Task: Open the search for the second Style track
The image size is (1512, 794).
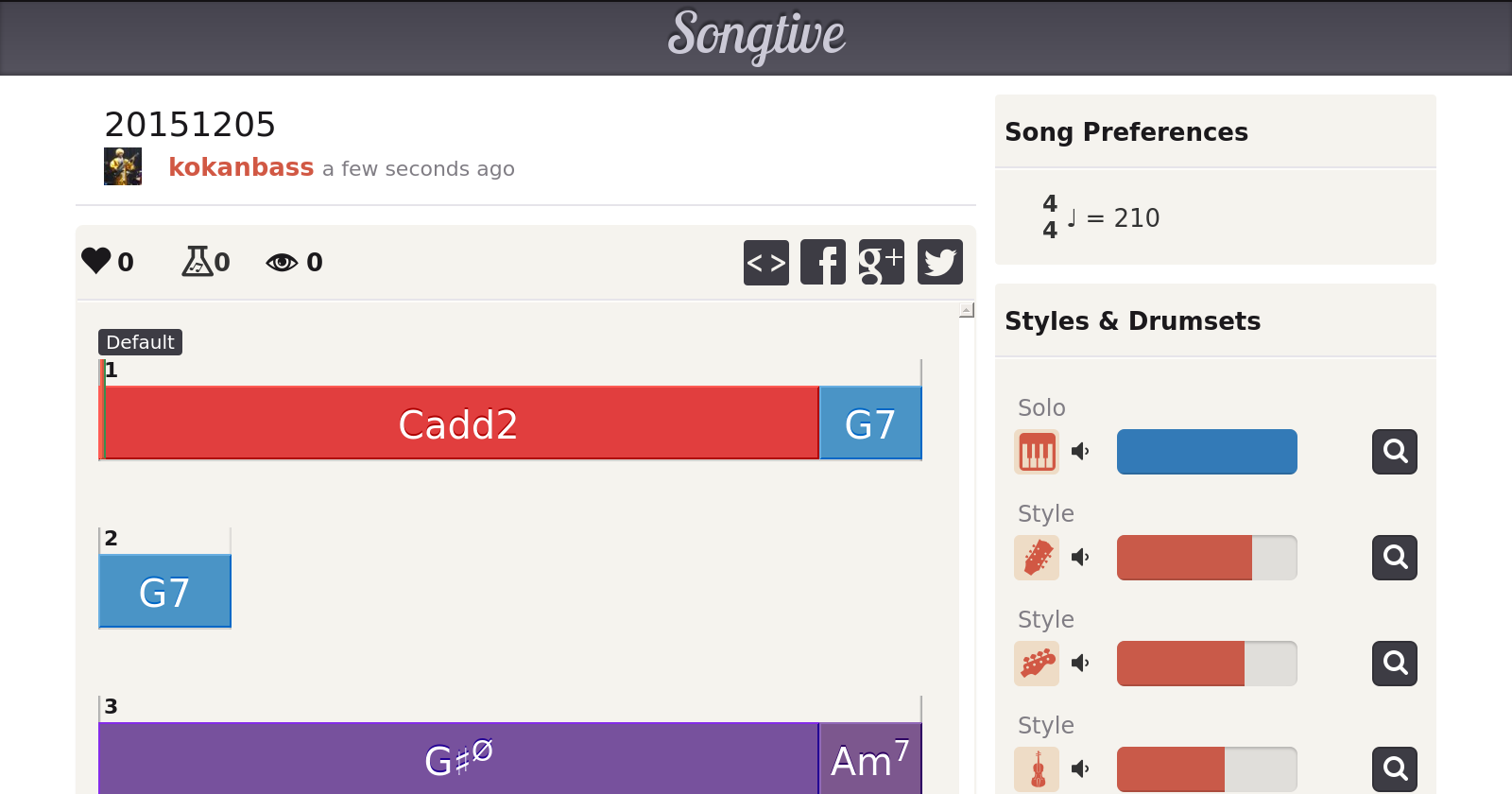Action: tap(1394, 664)
